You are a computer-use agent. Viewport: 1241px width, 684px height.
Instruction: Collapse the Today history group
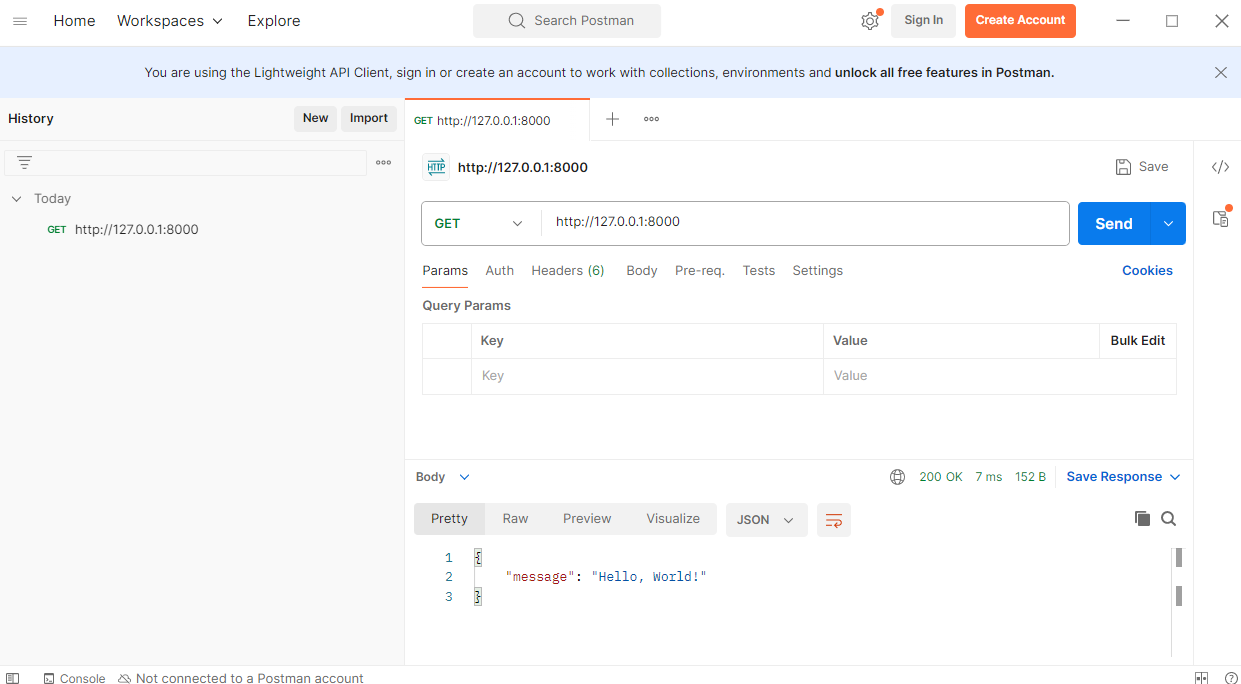[16, 199]
